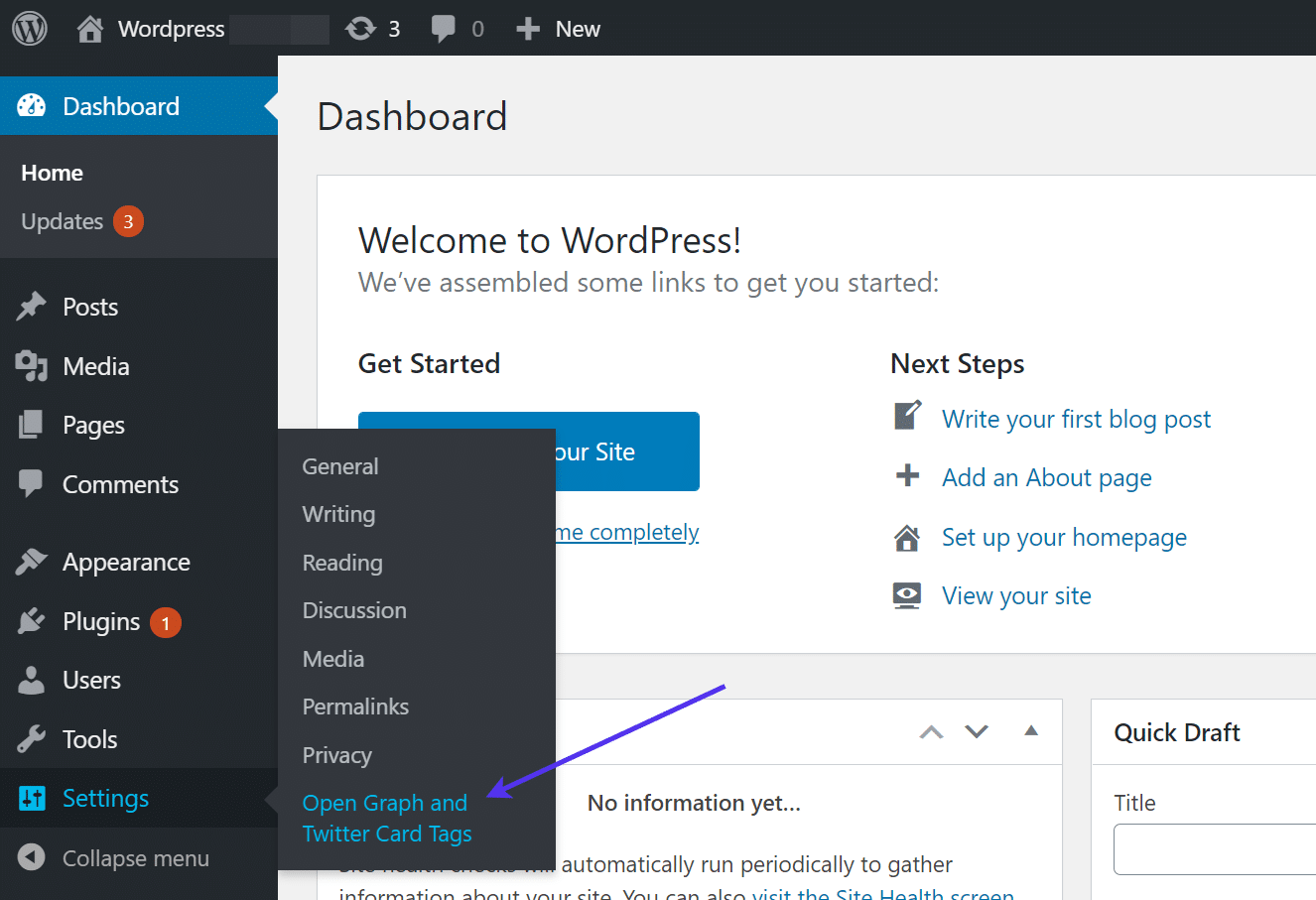Click the Updates badge showing 3
Image resolution: width=1316 pixels, height=900 pixels.
click(128, 221)
